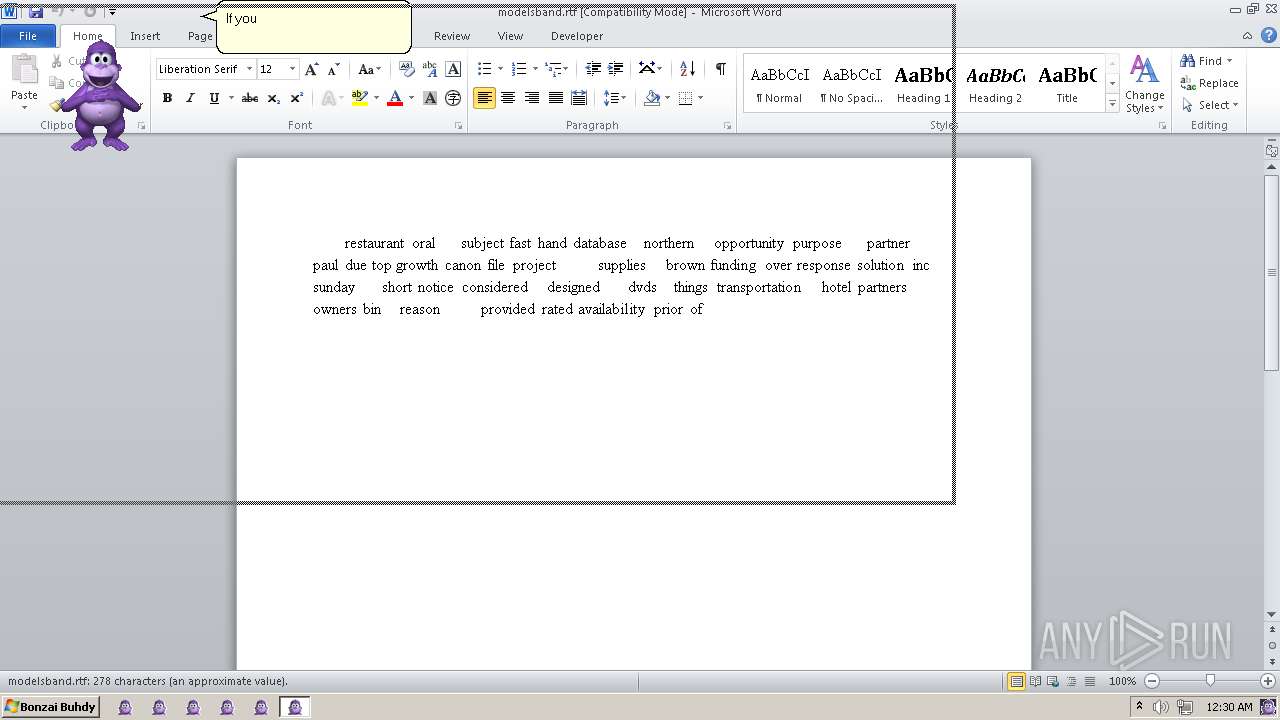Open Word Help question mark icon
Image resolution: width=1280 pixels, height=720 pixels.
pyautogui.click(x=1271, y=36)
